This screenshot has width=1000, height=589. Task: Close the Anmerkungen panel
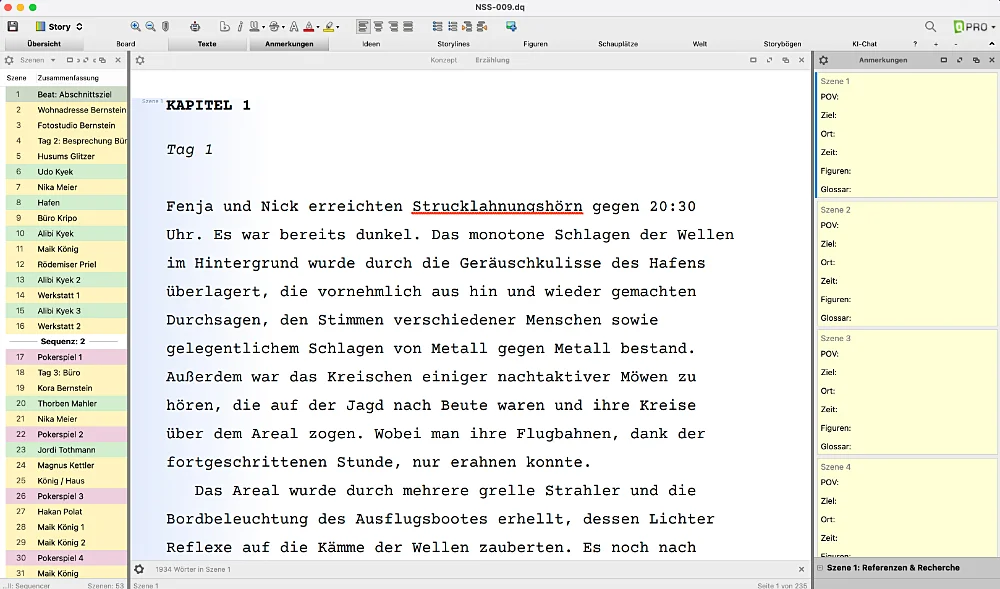click(x=992, y=60)
